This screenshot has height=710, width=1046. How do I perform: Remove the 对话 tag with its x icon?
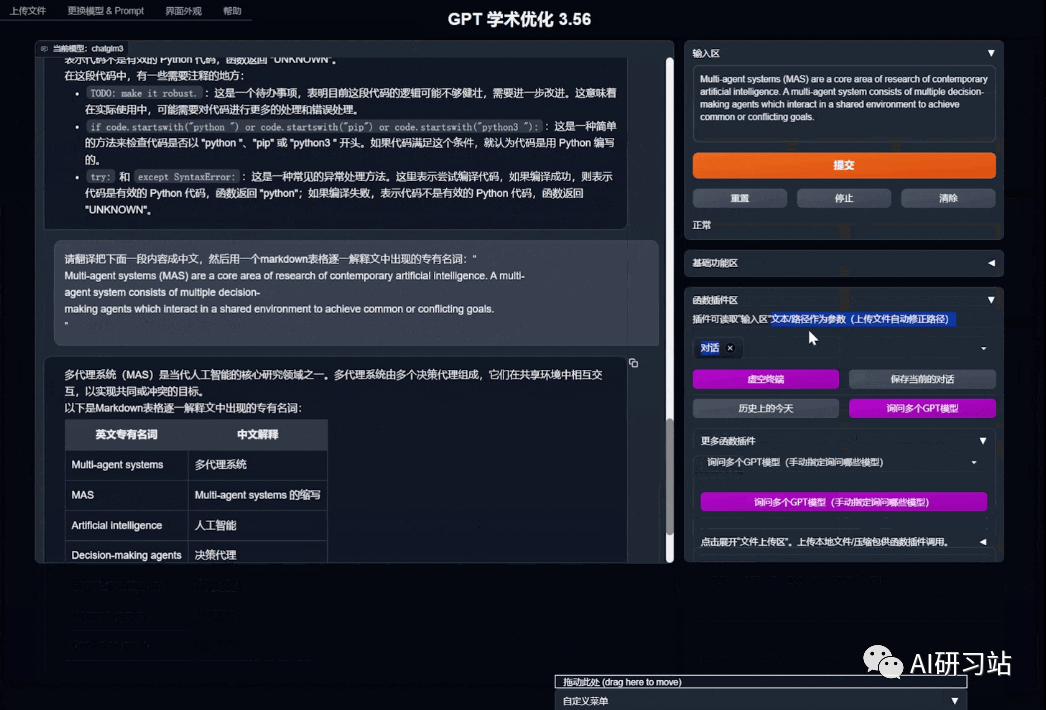tap(730, 348)
